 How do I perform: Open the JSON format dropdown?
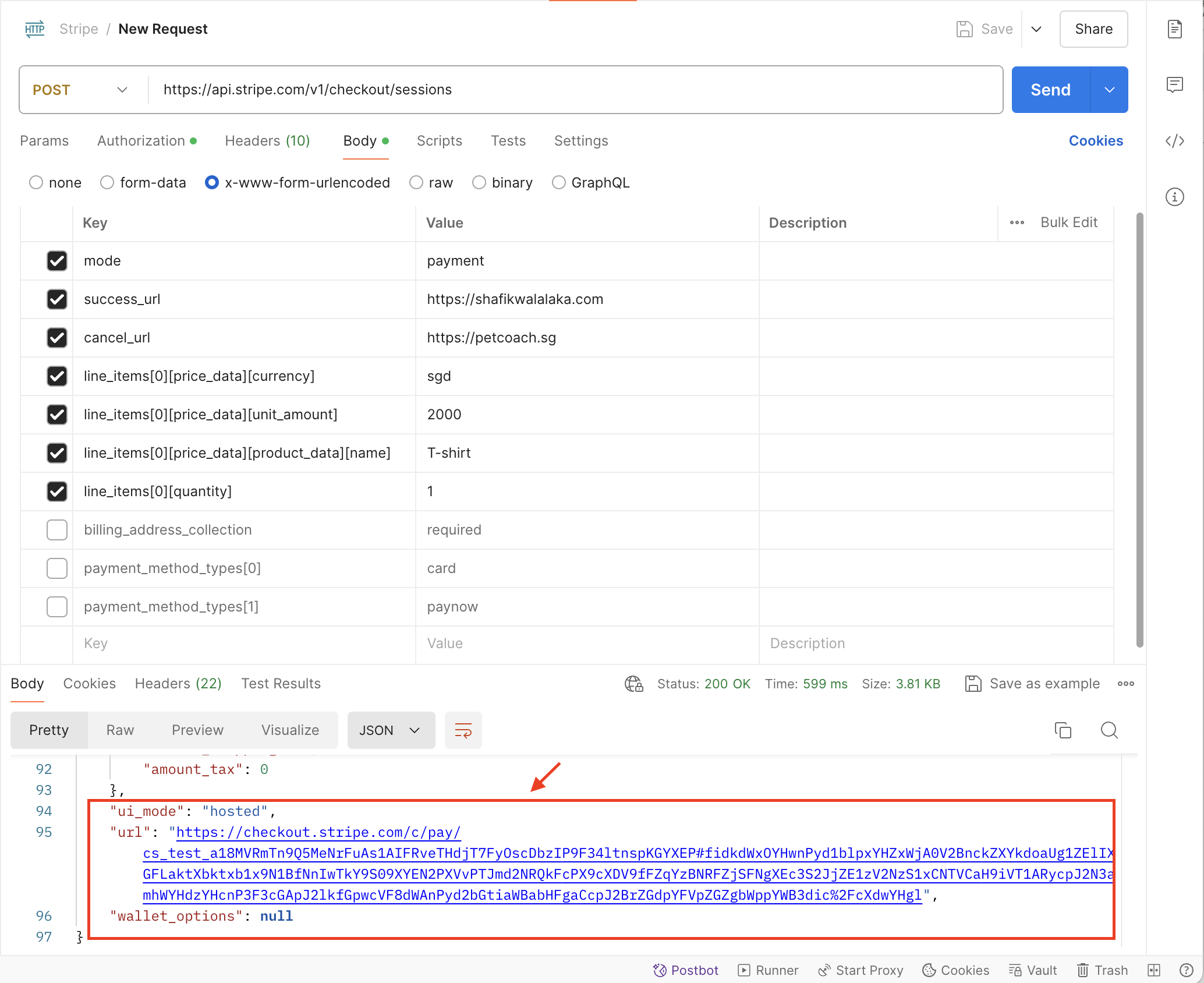[x=391, y=730]
